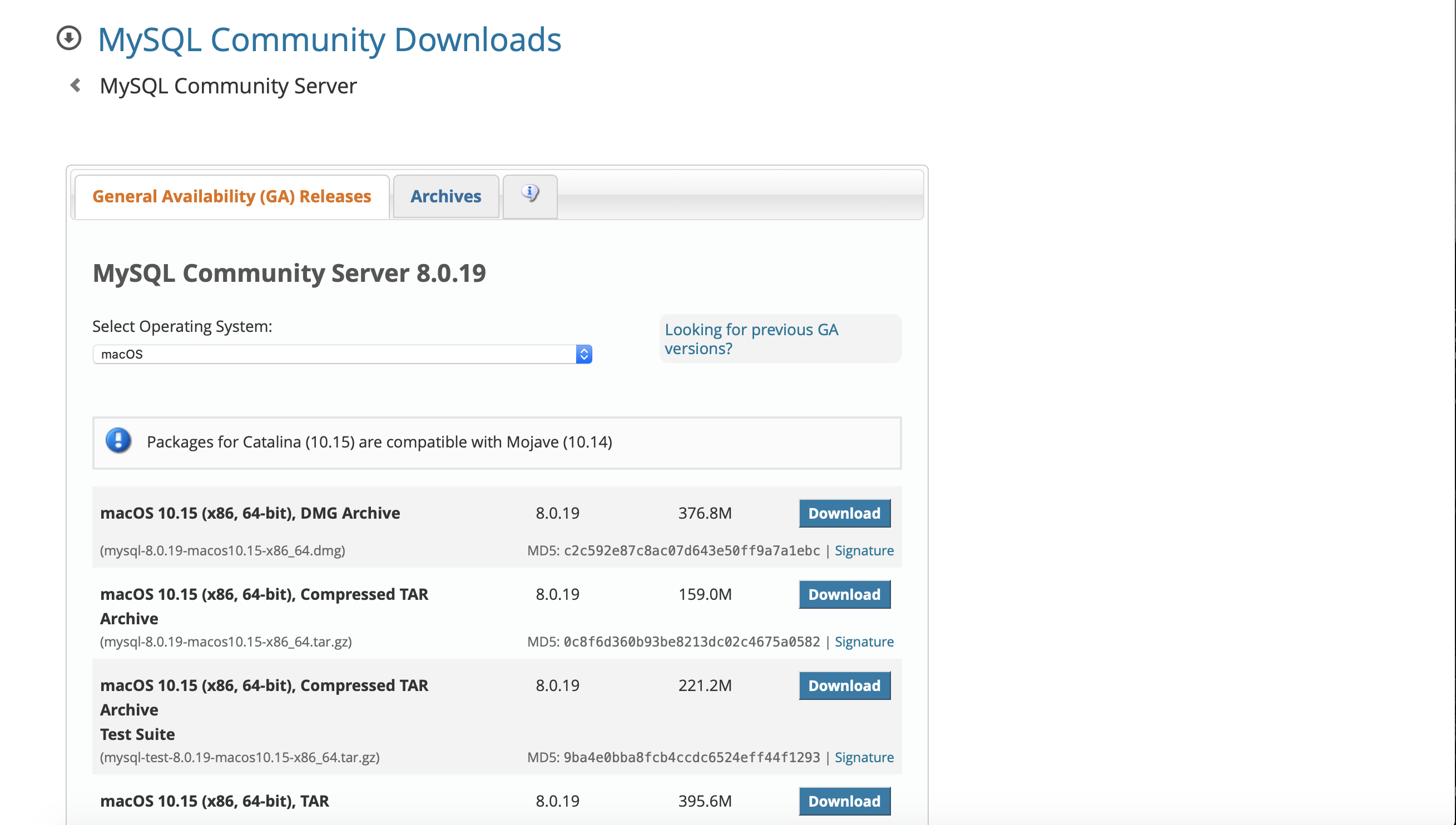Open Signature link for 159.0M TAR archive
1456x825 pixels.
point(864,642)
